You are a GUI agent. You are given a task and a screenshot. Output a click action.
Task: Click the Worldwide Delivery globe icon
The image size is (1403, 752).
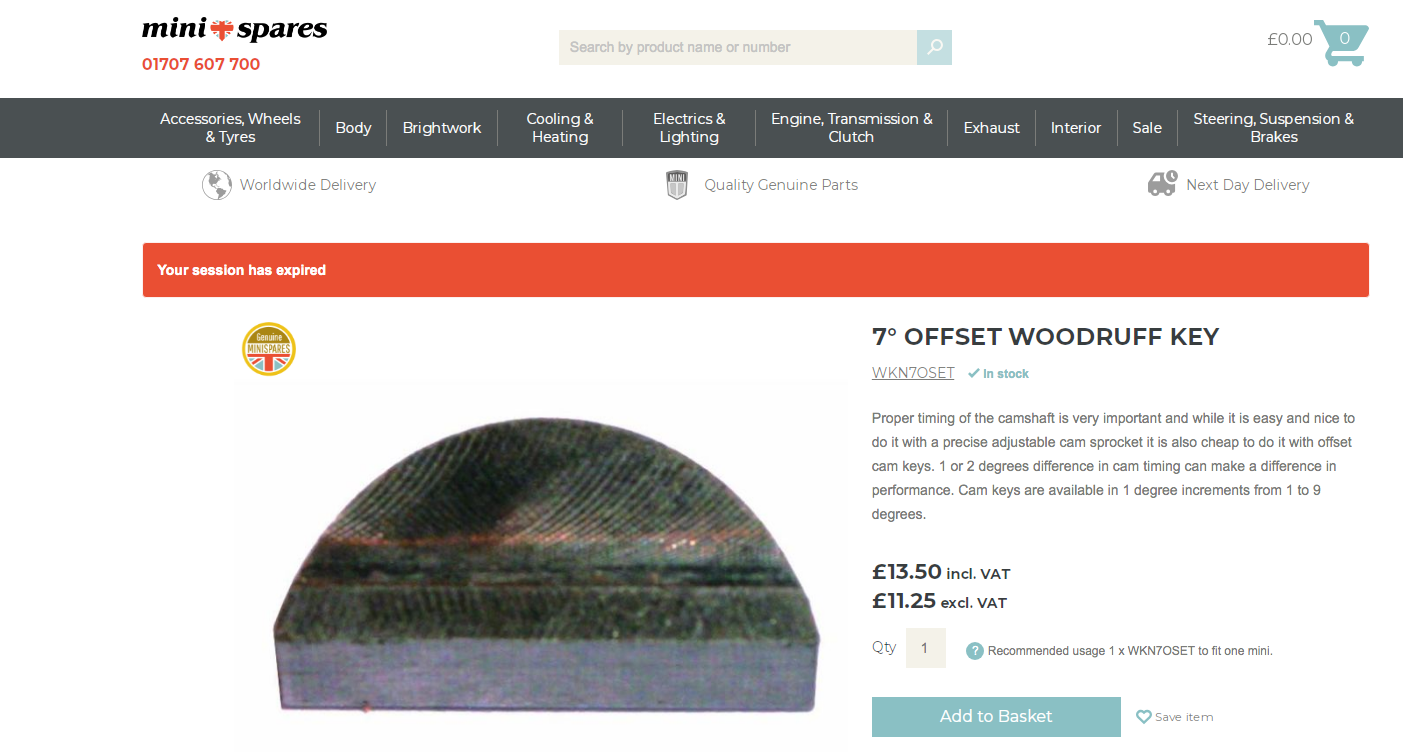click(x=217, y=185)
